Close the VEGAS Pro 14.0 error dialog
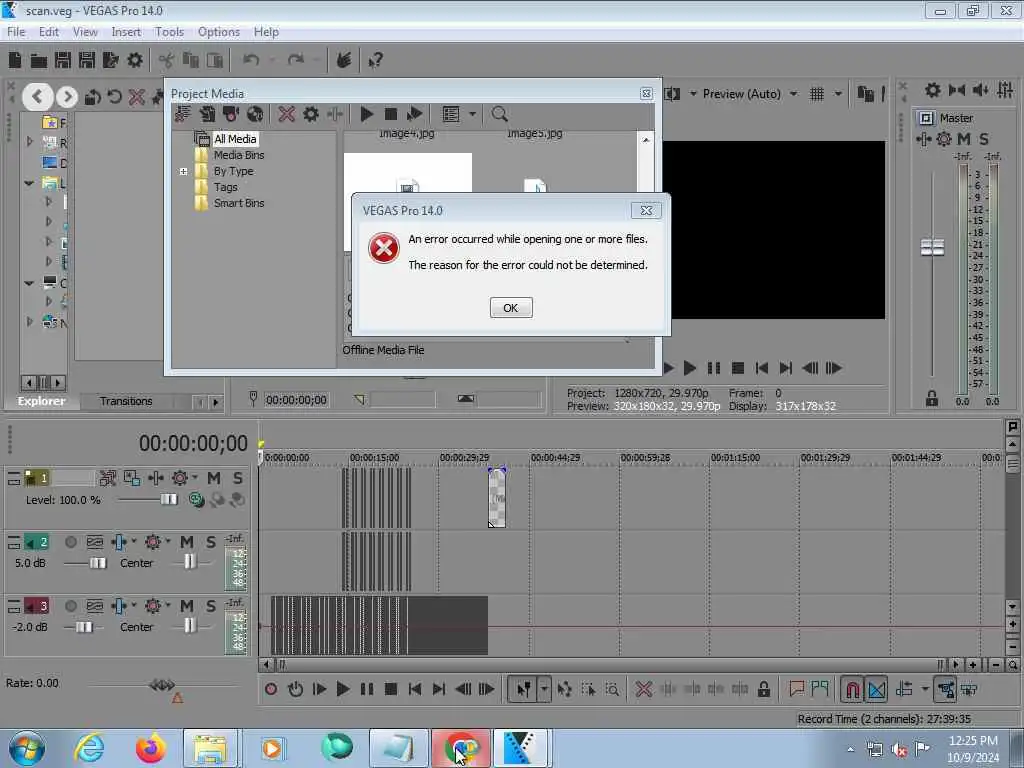Image resolution: width=1024 pixels, height=768 pixels. point(646,210)
